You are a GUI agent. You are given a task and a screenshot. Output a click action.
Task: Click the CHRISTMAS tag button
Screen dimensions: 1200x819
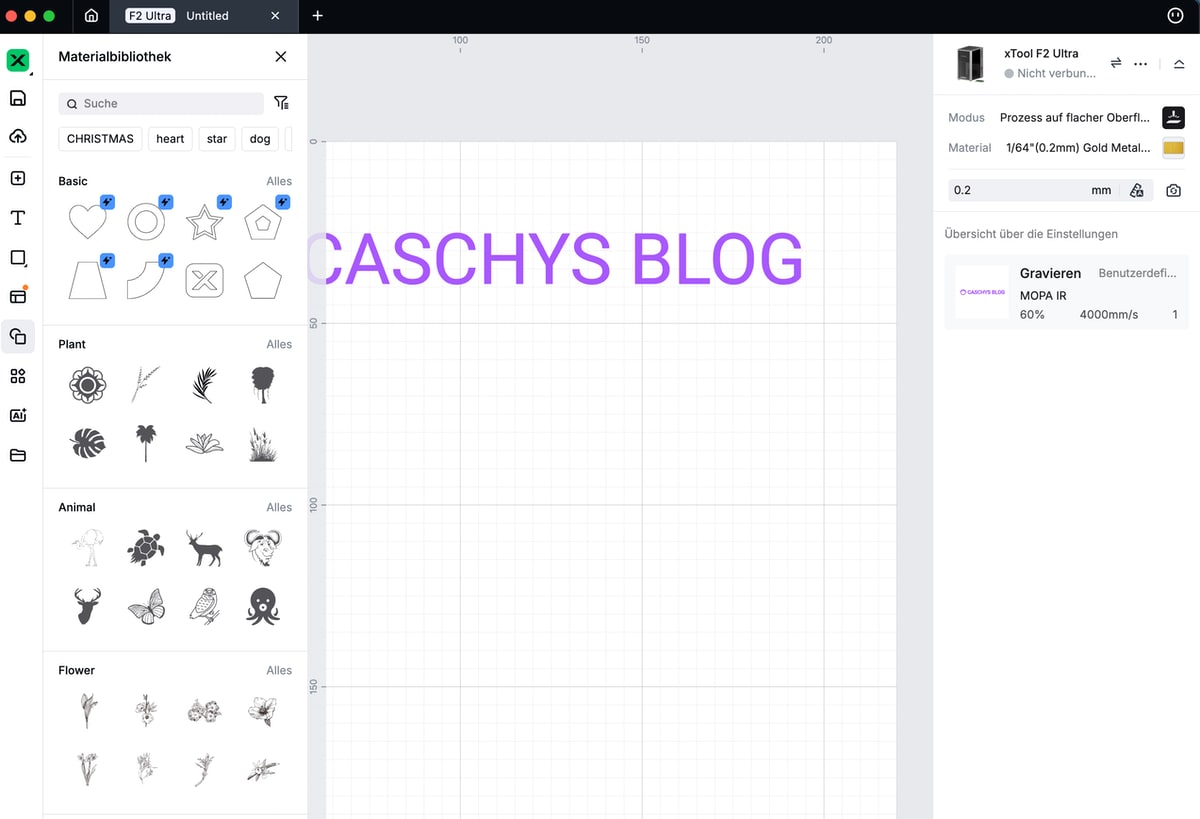tap(100, 139)
